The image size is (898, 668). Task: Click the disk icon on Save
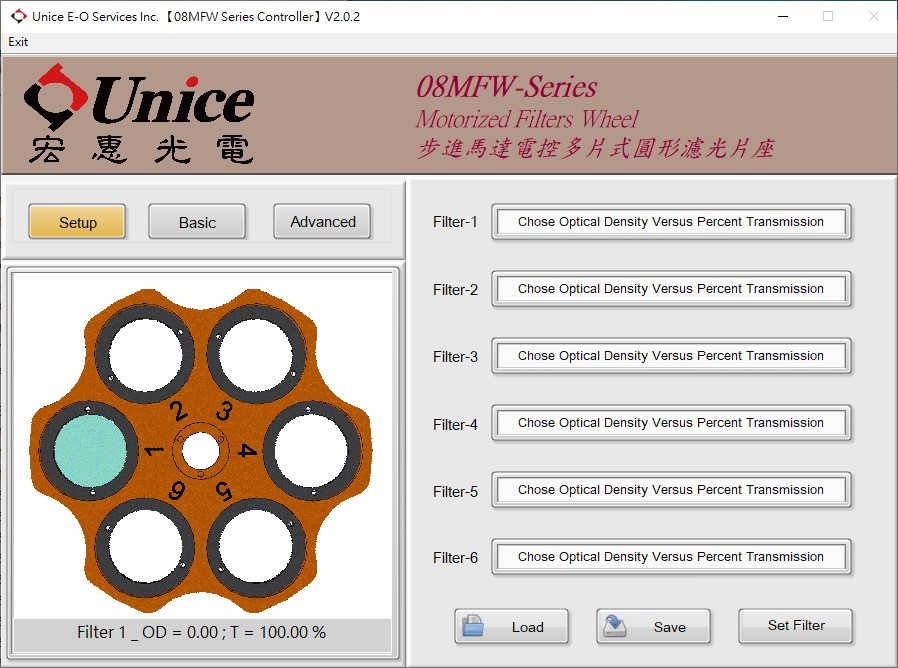coord(615,626)
